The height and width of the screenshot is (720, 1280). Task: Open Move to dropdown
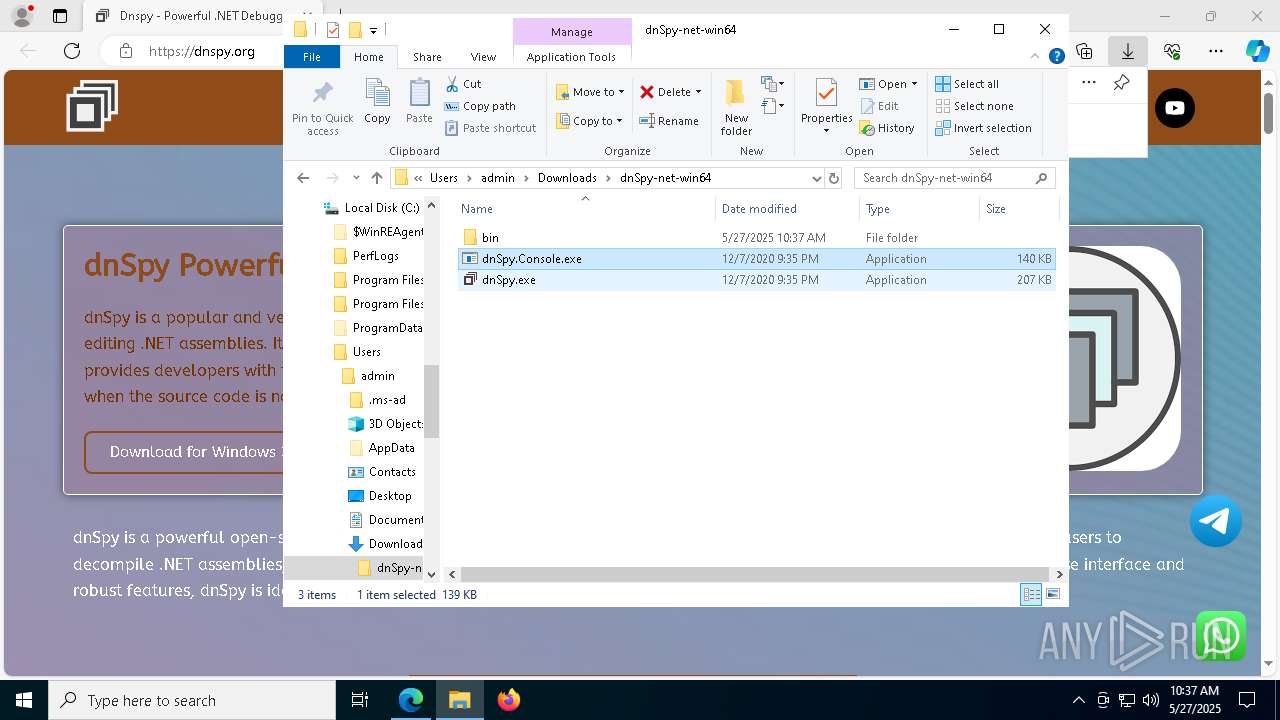pos(590,92)
